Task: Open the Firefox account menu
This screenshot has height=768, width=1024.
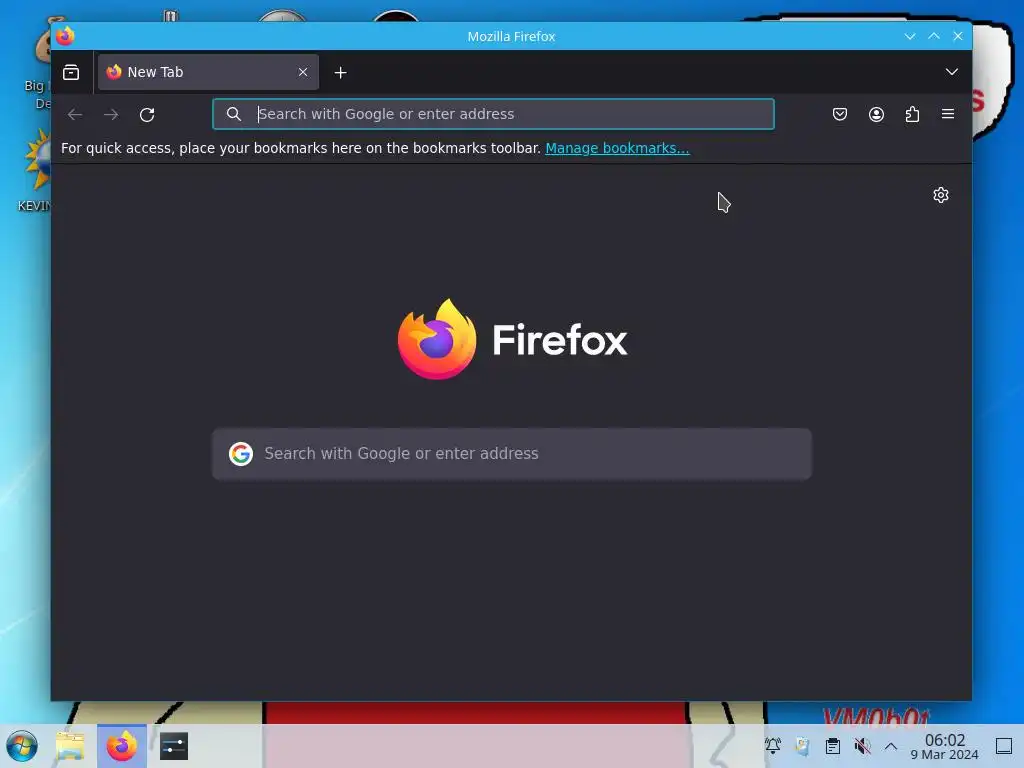Action: [876, 115]
